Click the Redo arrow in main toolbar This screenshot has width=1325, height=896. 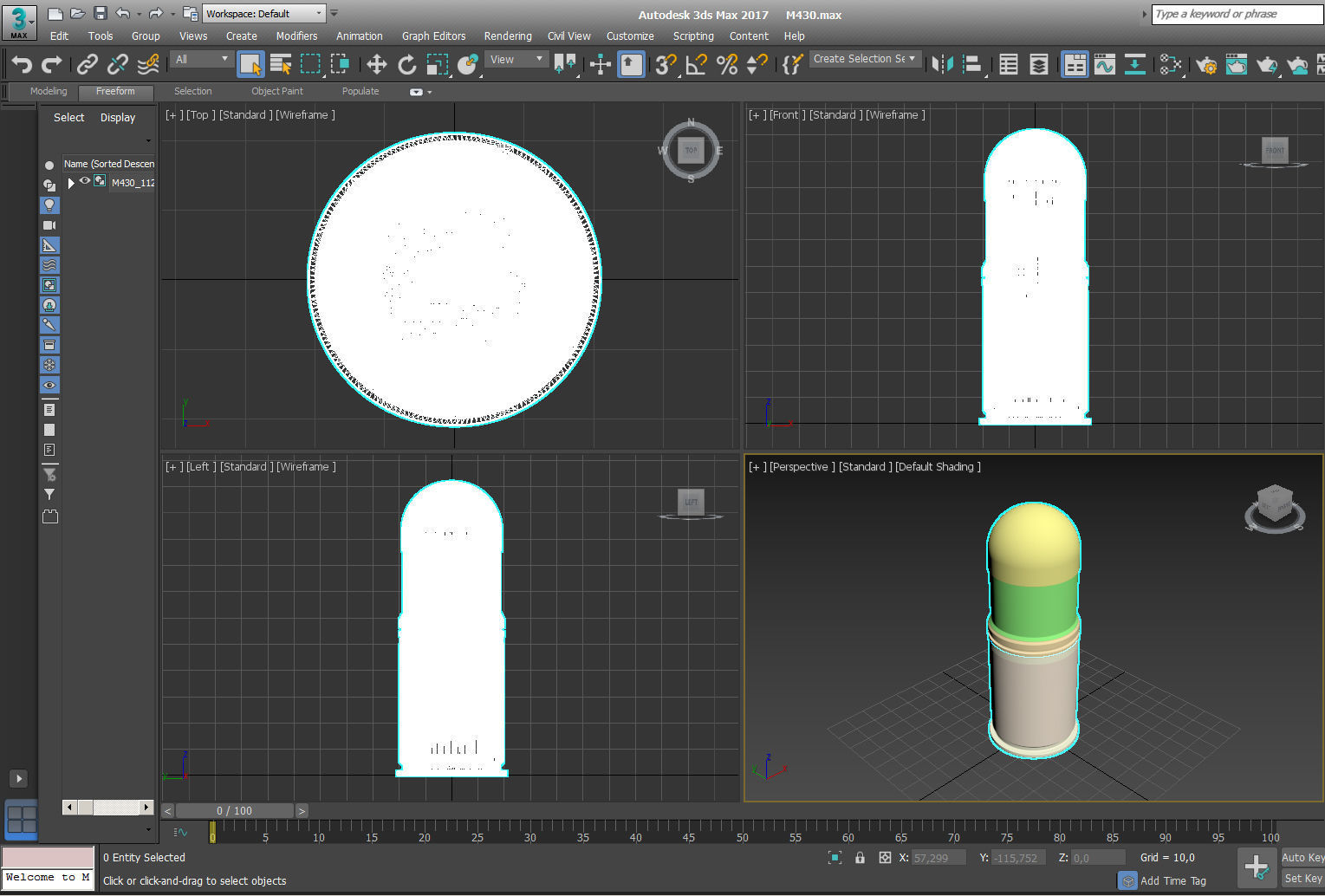click(52, 64)
